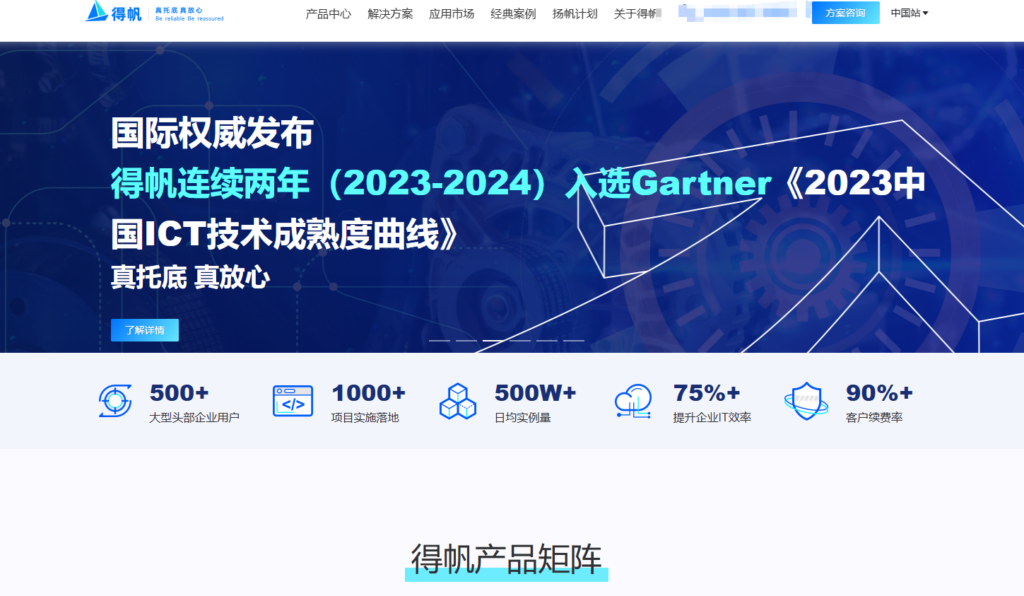Click the circular arrows icon above 大型头部企业用户

pyautogui.click(x=114, y=401)
